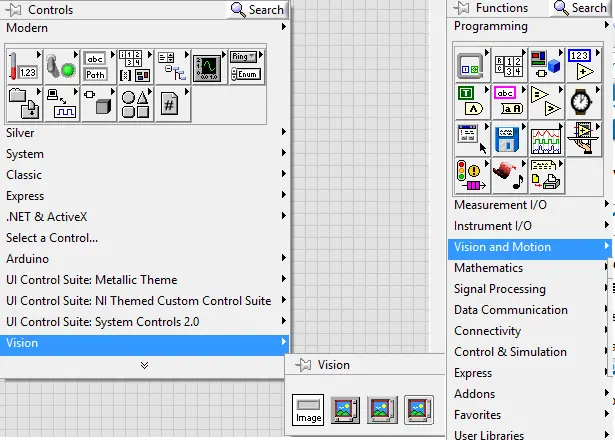This screenshot has width=615, height=440.
Task: Open the Report Generation printer icon
Action: (x=546, y=176)
